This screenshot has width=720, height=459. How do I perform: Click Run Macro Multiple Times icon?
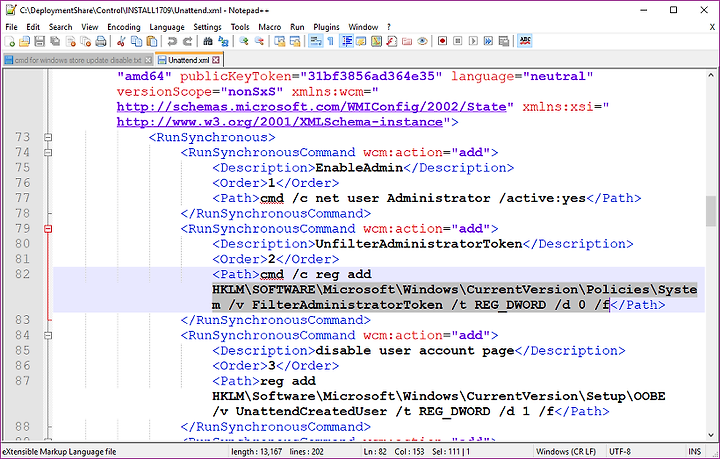click(x=488, y=42)
